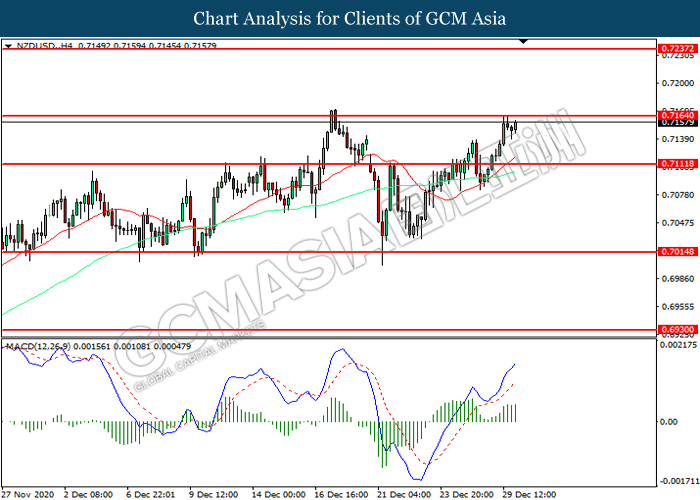The height and width of the screenshot is (500, 700).
Task: Select the 0.71640 resistance price label
Action: coord(678,116)
